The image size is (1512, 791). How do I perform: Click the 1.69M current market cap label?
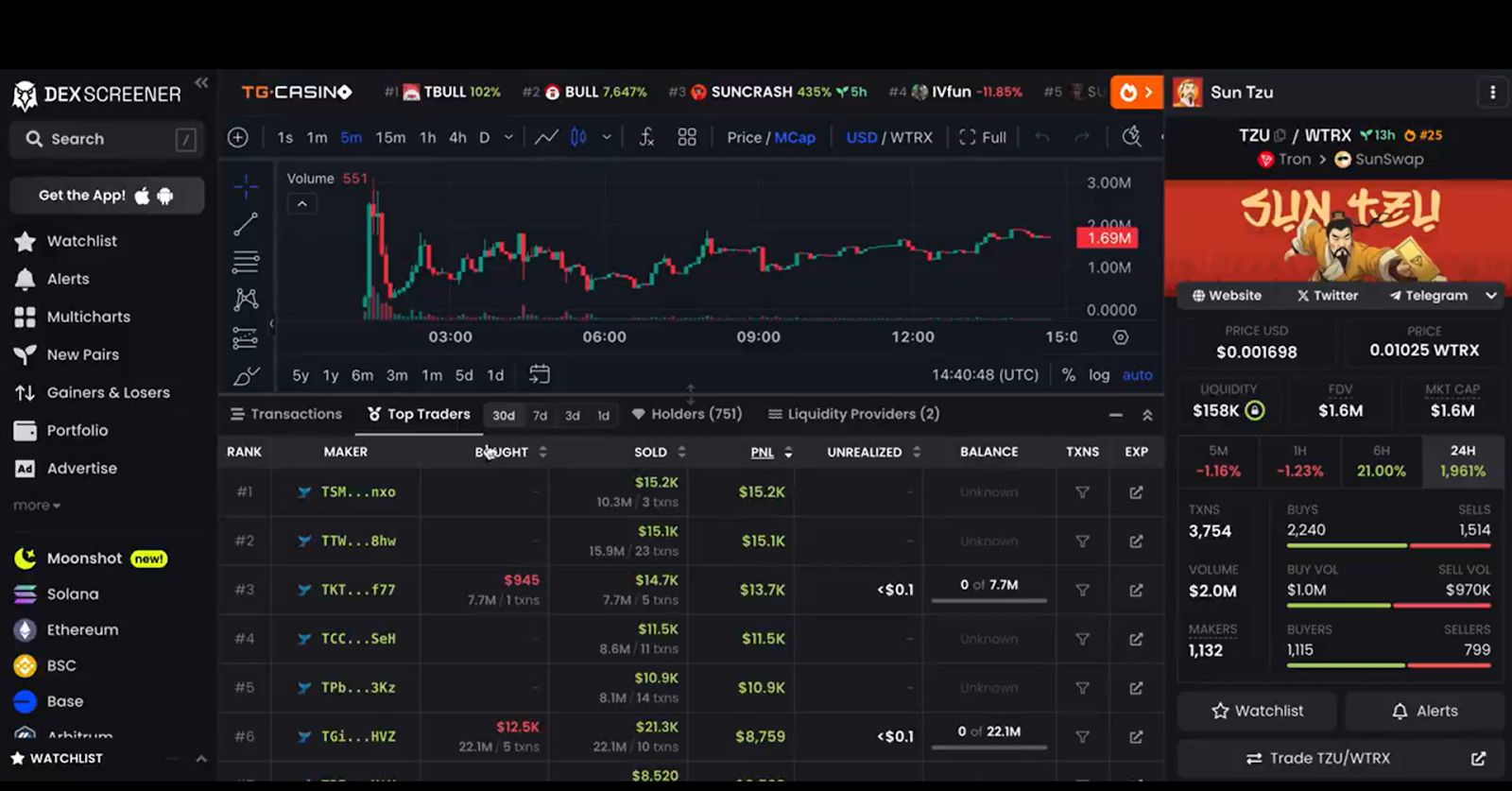[1108, 238]
